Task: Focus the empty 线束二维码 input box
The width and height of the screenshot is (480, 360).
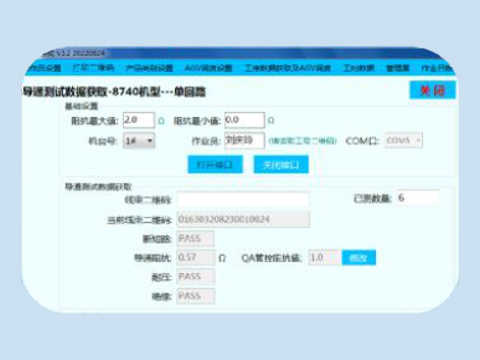Action: (243, 200)
